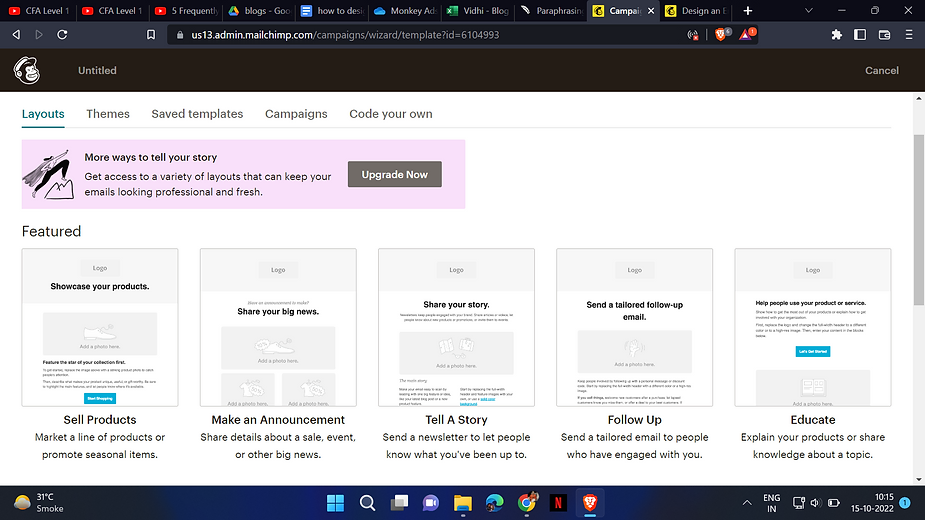Open the browser hamburger menu
The width and height of the screenshot is (925, 520).
(x=908, y=34)
